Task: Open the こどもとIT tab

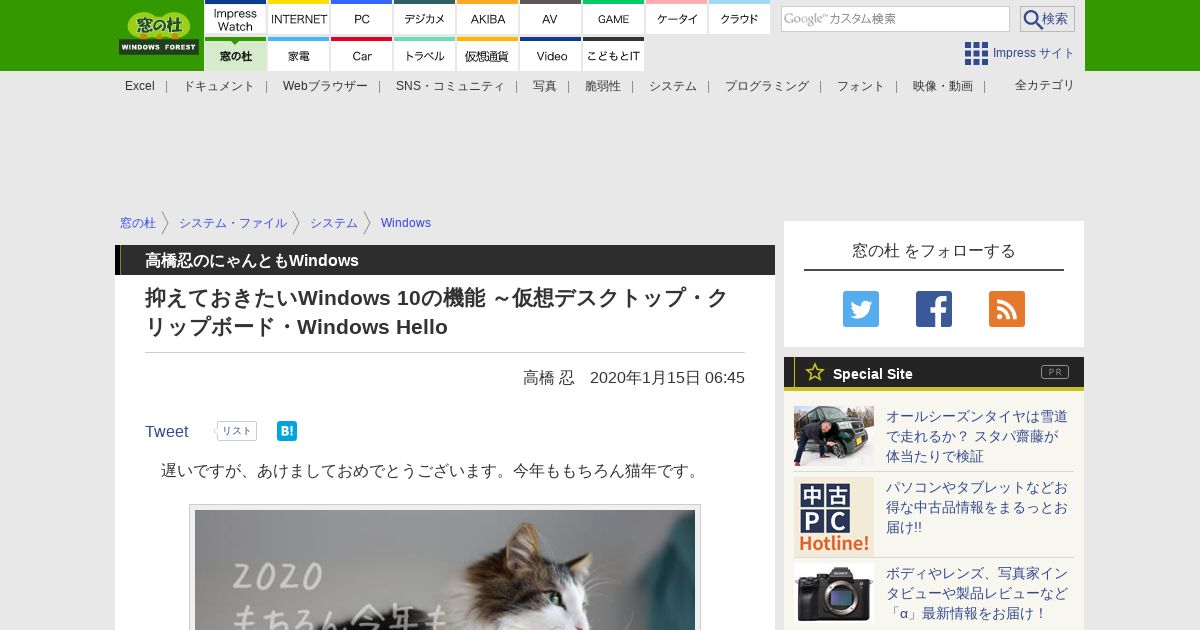Action: [x=613, y=54]
